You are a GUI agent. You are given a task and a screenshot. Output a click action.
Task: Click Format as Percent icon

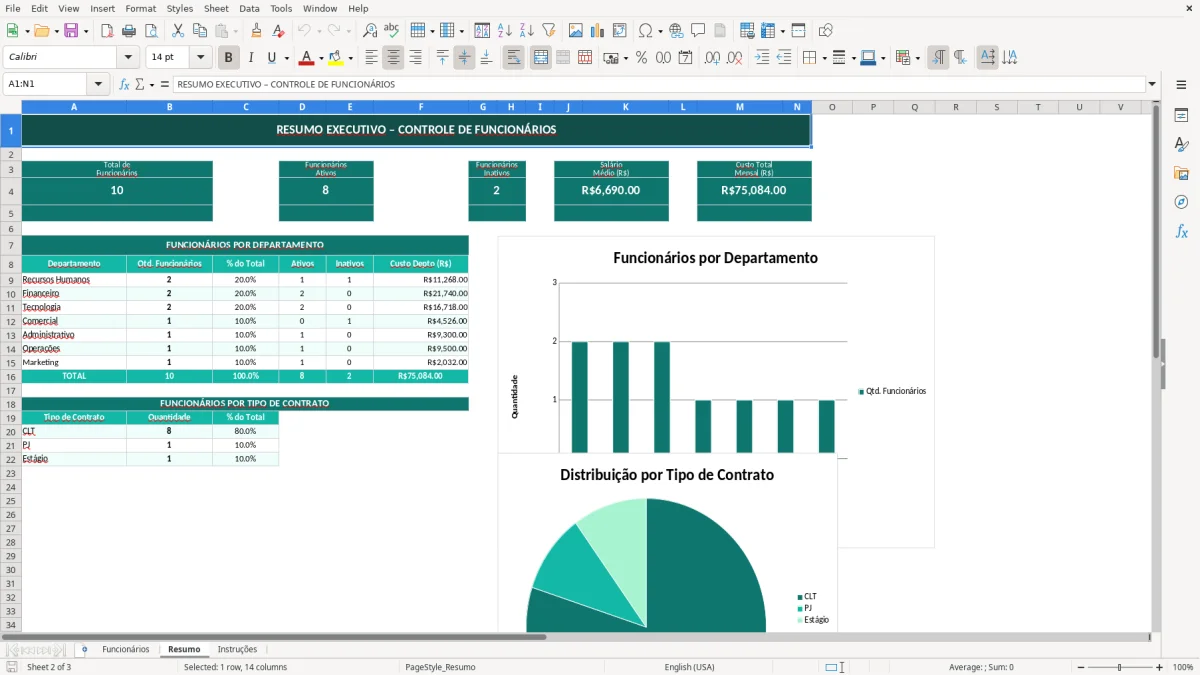coord(642,58)
